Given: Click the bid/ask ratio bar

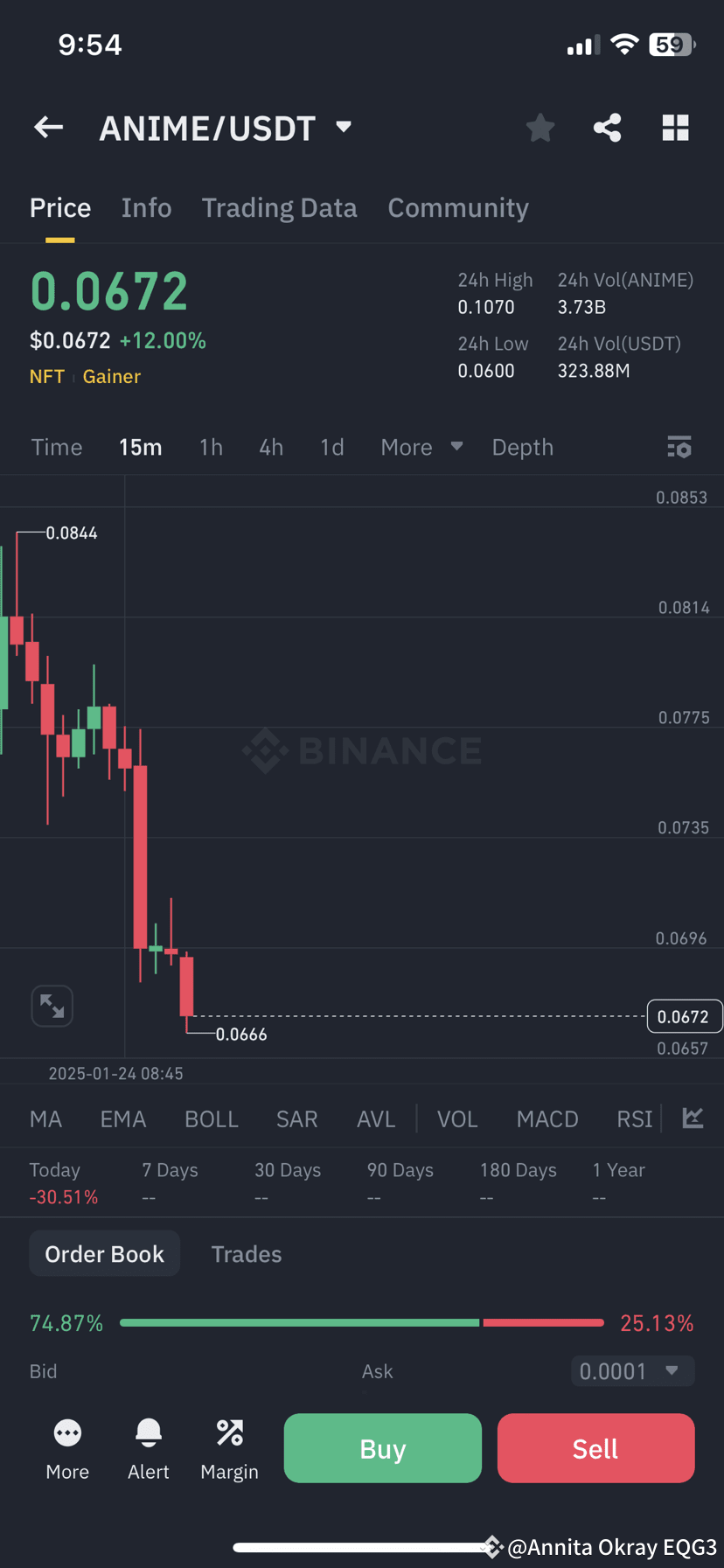Looking at the screenshot, I should (362, 1323).
